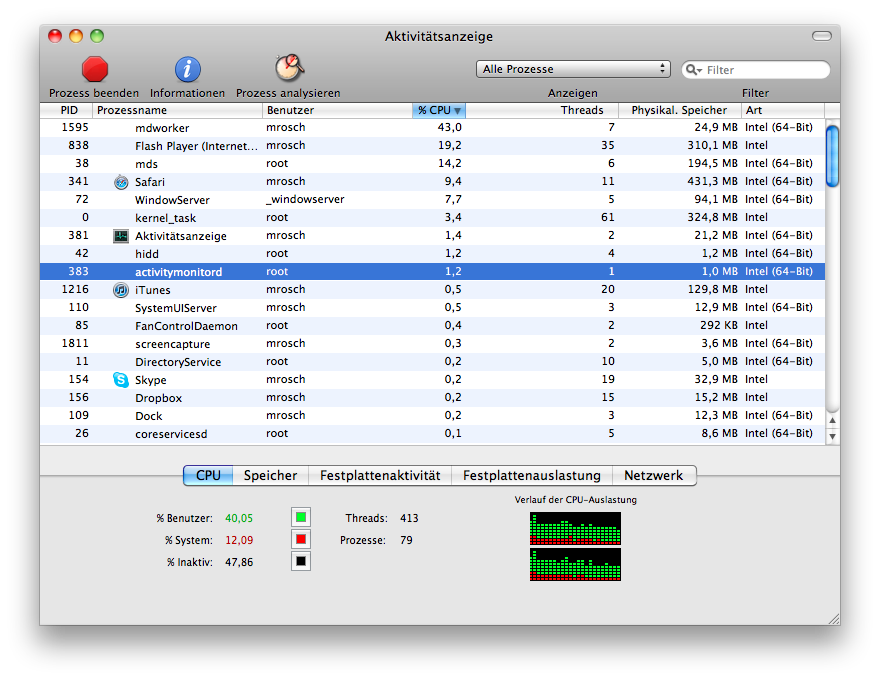Viewport: 880px width, 680px height.
Task: Click the % CPU column sort arrow
Action: pos(457,111)
